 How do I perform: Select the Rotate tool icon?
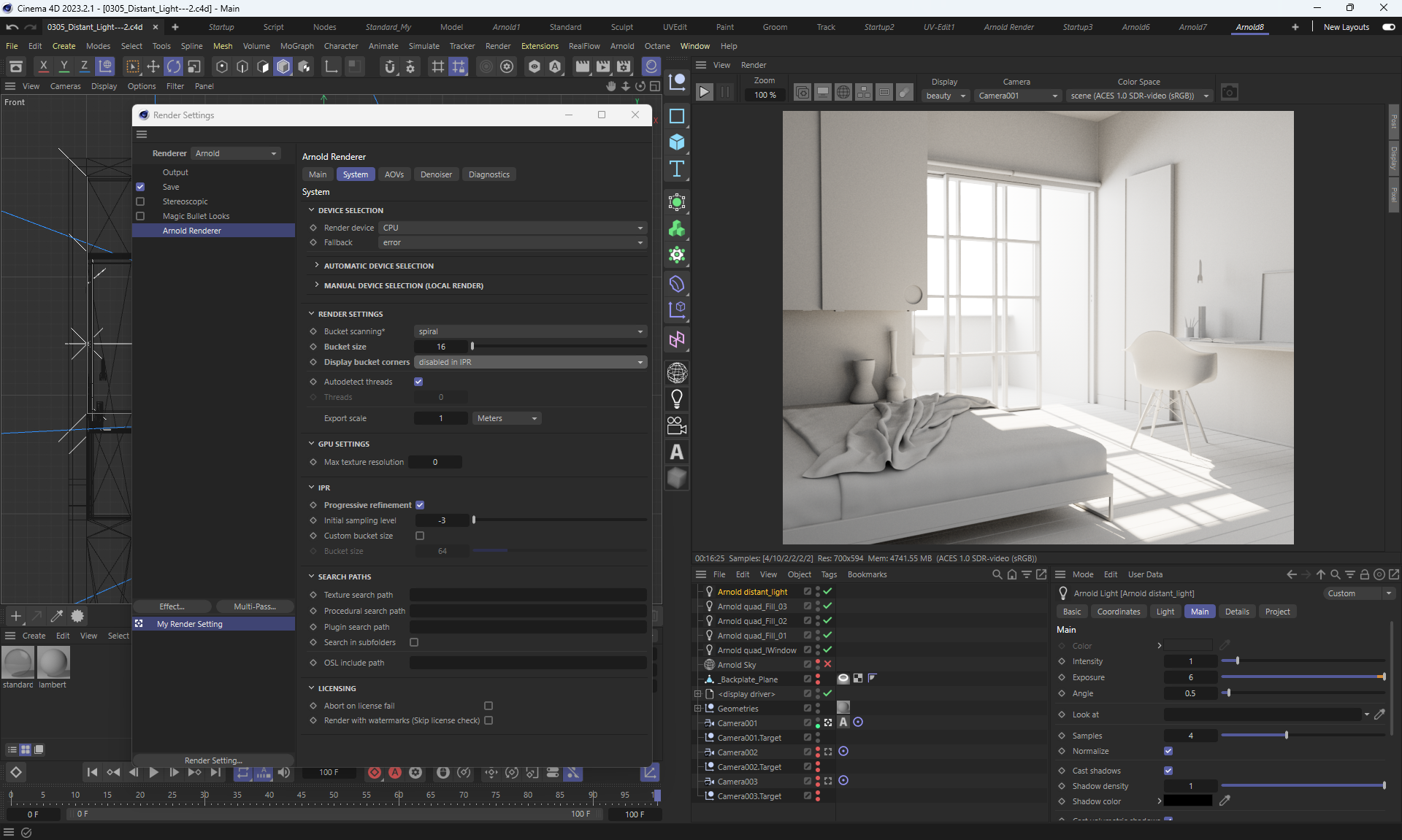[174, 66]
